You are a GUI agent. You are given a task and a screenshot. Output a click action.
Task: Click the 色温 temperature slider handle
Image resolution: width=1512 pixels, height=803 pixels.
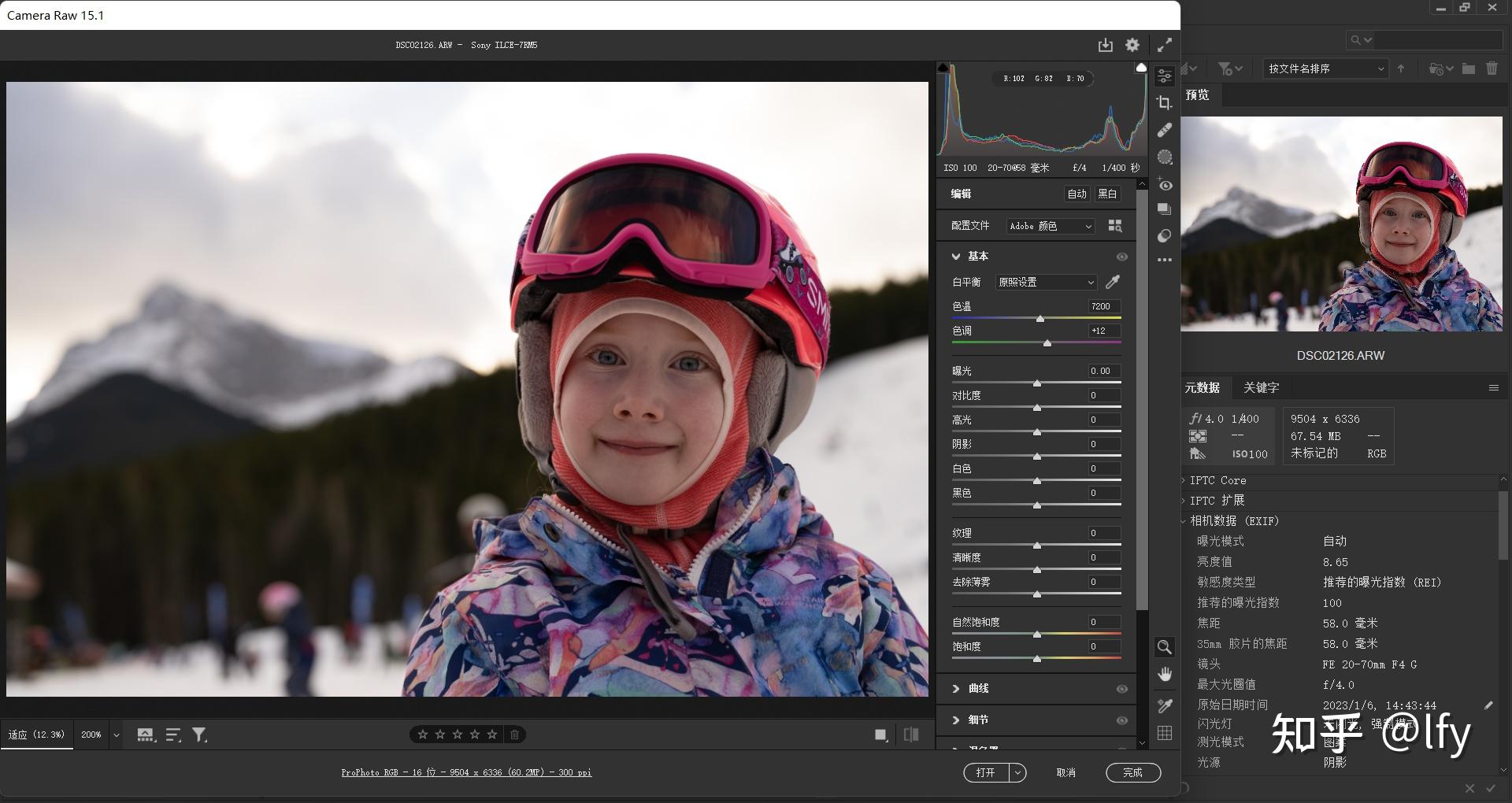[x=1039, y=319]
